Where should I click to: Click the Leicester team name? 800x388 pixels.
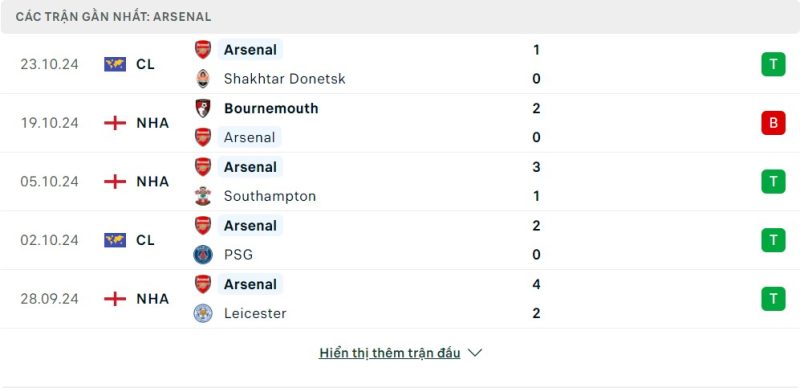[255, 313]
